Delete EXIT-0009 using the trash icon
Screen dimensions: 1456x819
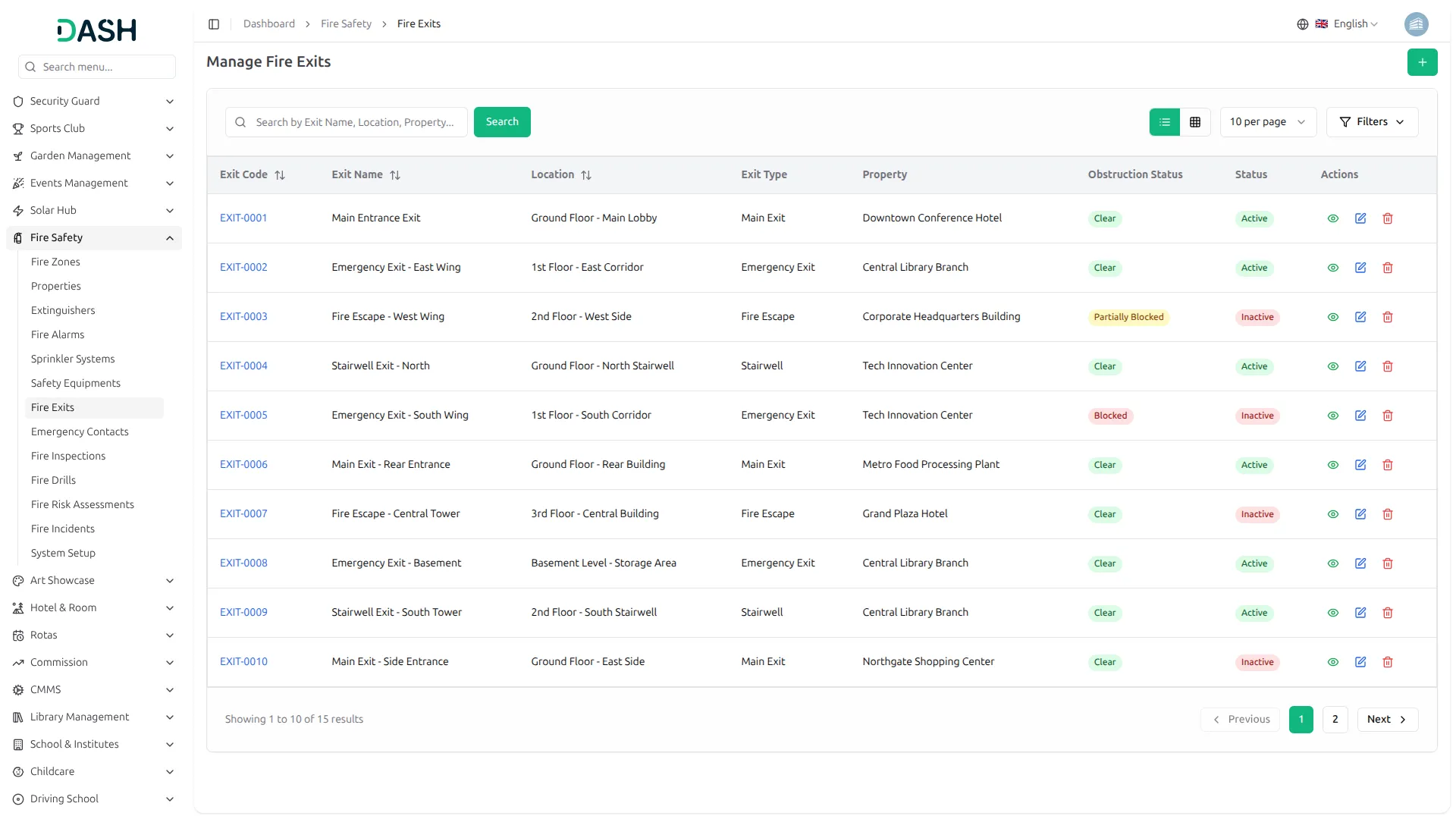1387,613
